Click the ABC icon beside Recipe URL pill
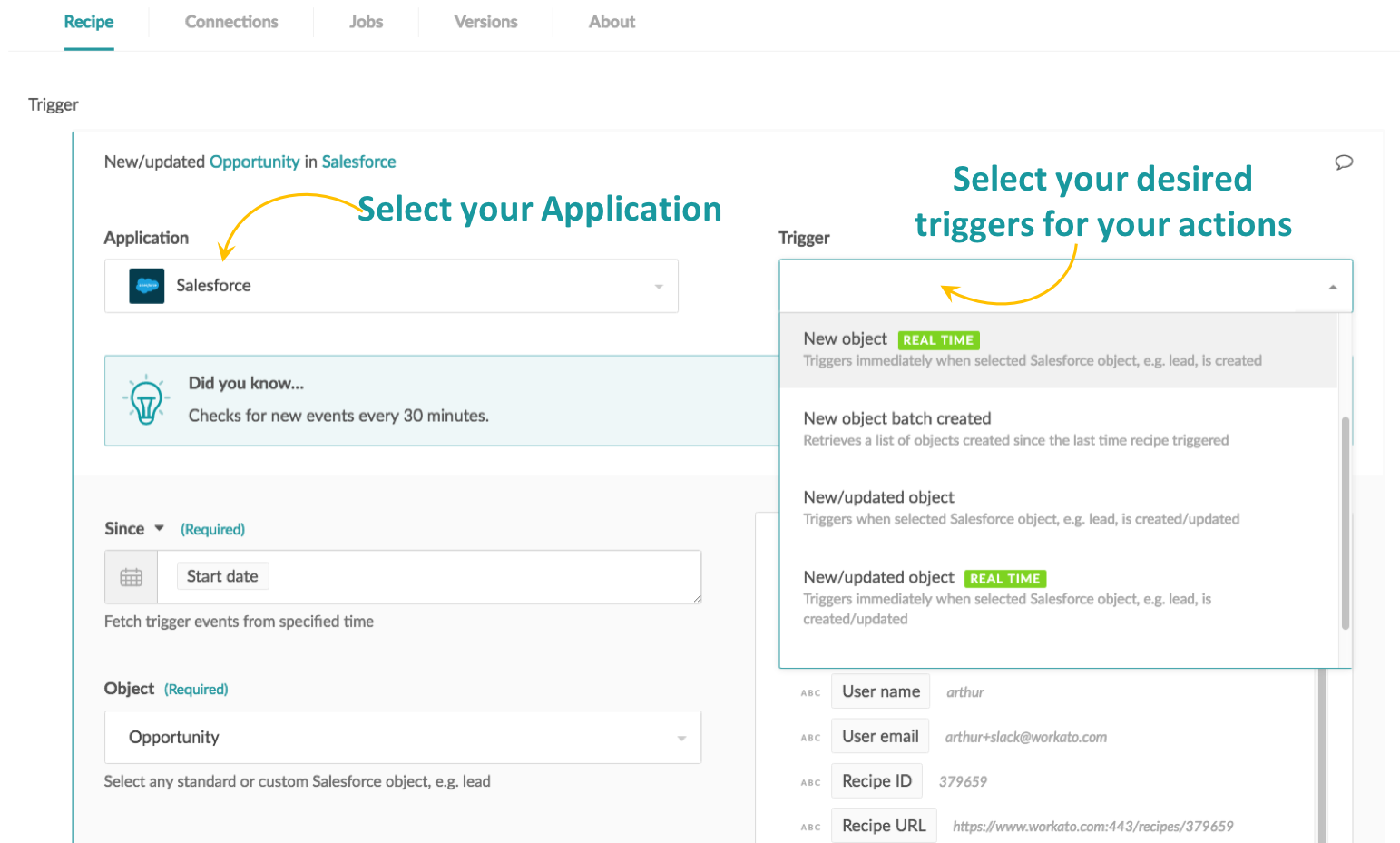Image resolution: width=1400 pixels, height=843 pixels. [x=810, y=826]
